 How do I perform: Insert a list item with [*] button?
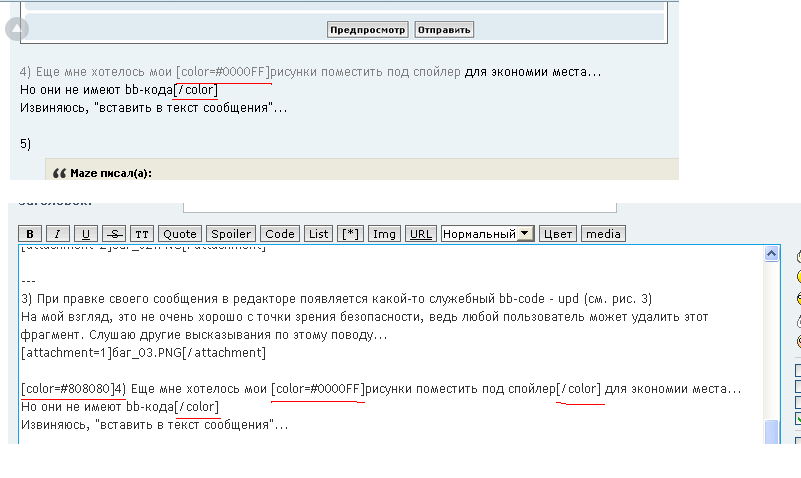pos(350,234)
